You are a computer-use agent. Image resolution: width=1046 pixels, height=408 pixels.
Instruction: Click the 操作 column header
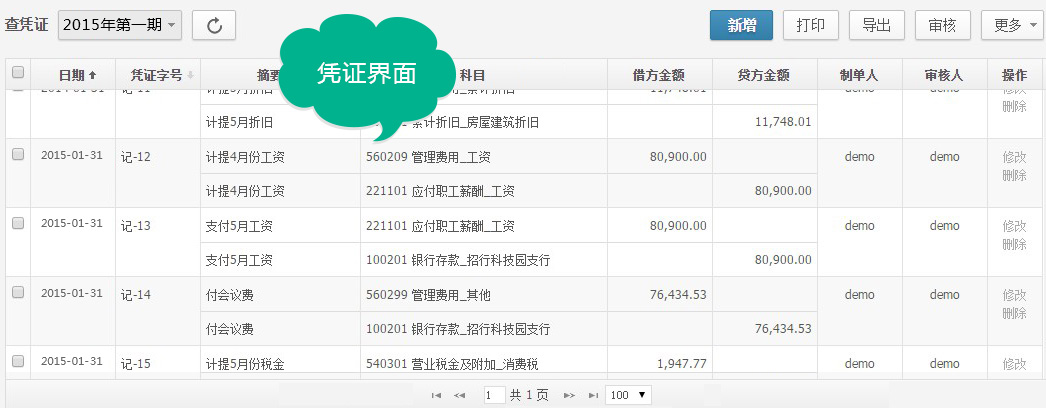pyautogui.click(x=1014, y=75)
